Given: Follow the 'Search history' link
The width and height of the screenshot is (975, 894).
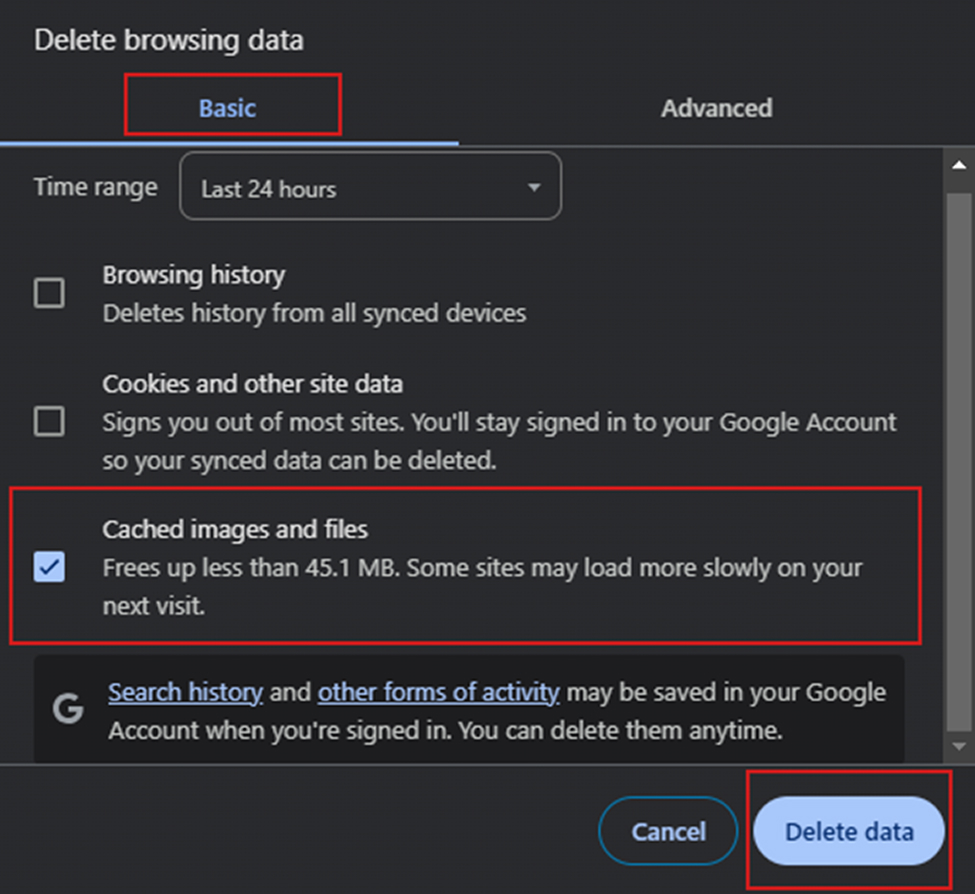Looking at the screenshot, I should pos(185,692).
